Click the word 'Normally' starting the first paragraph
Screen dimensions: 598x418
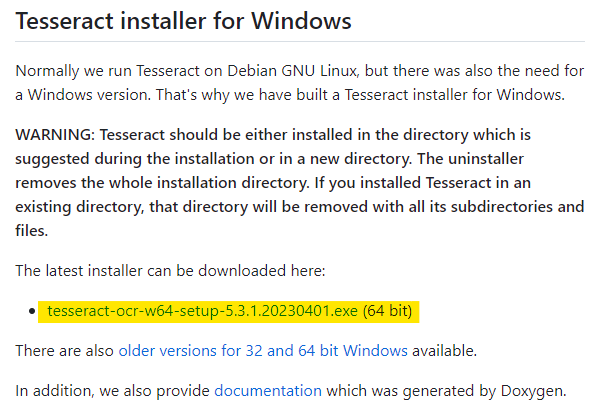point(47,71)
